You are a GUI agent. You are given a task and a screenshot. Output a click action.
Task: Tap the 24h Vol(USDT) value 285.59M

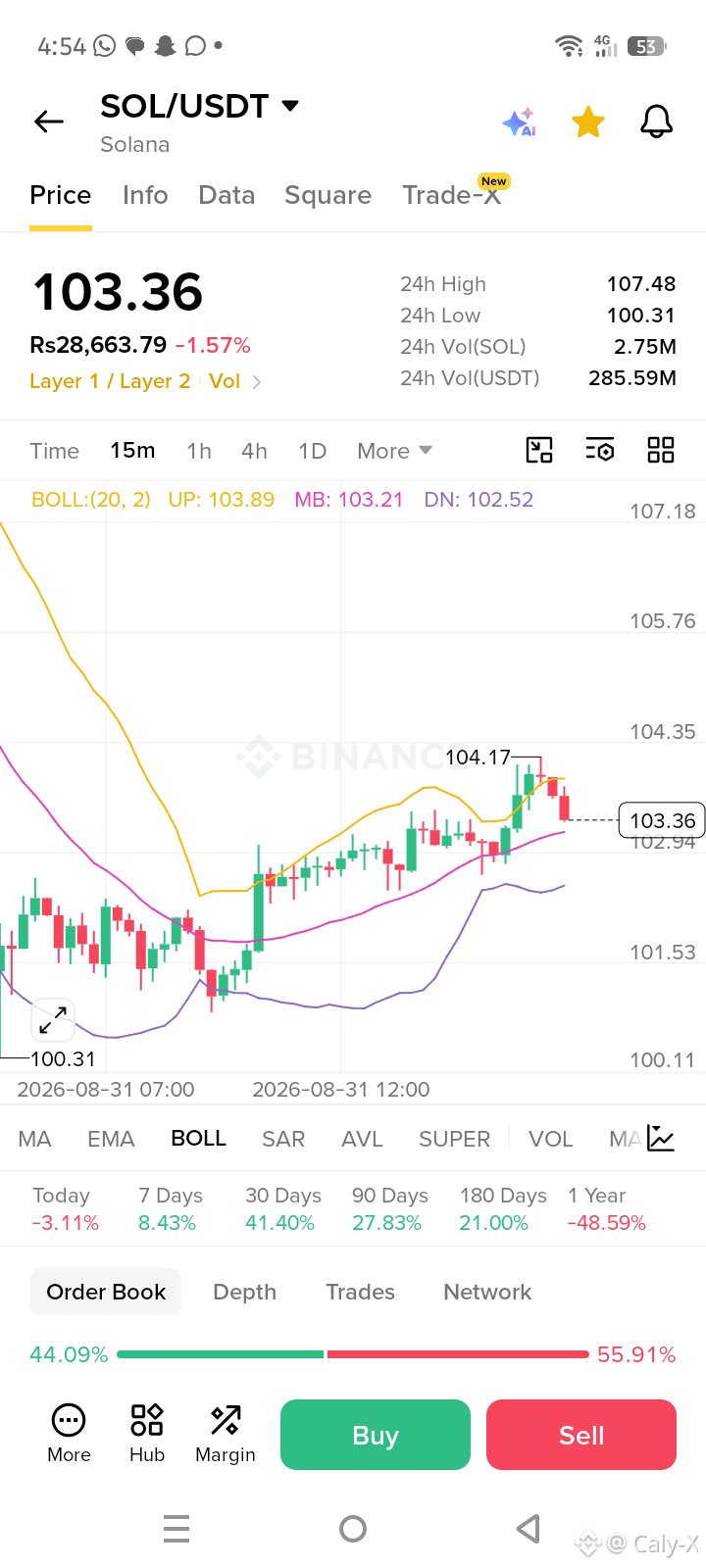(632, 378)
